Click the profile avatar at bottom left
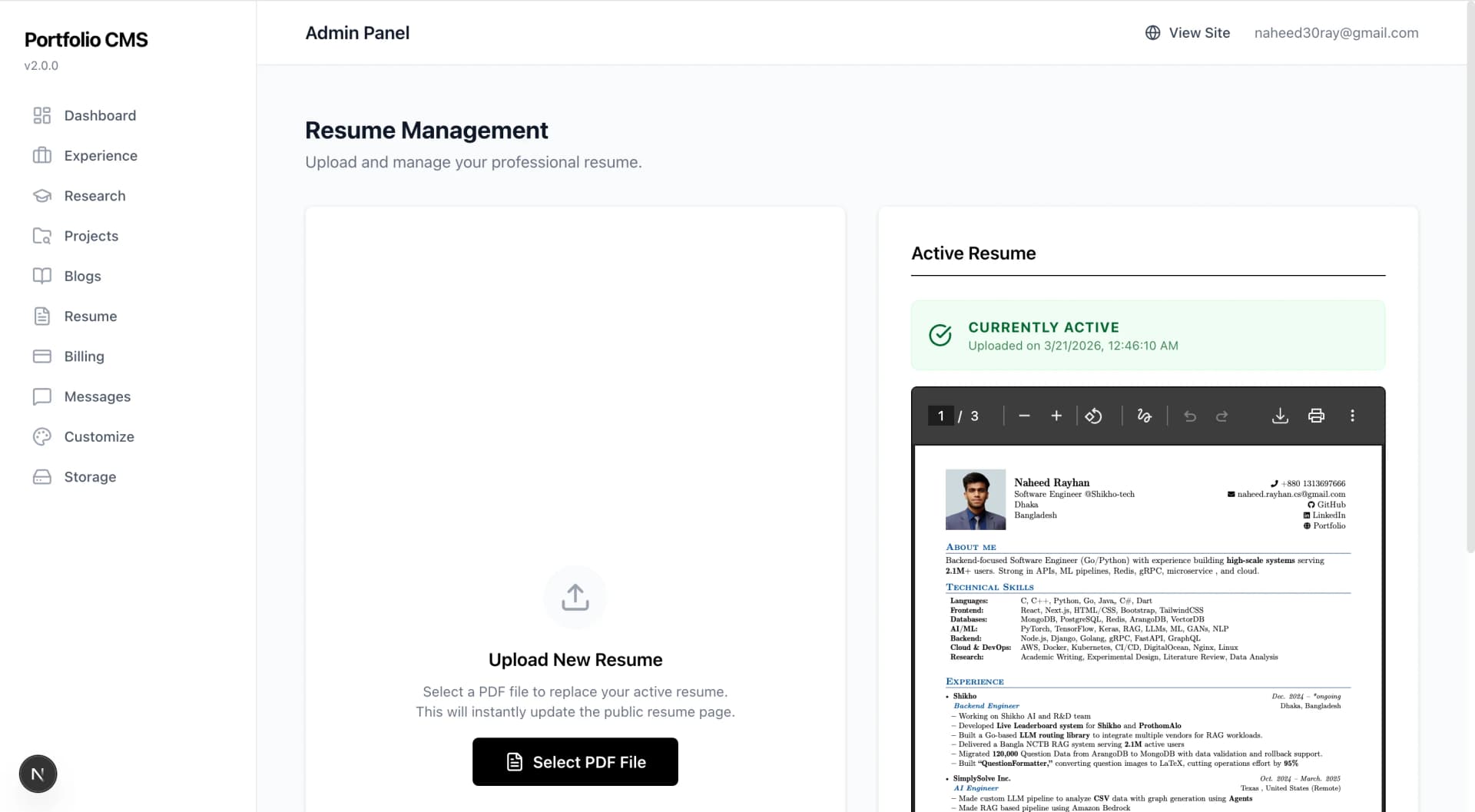 pyautogui.click(x=38, y=774)
